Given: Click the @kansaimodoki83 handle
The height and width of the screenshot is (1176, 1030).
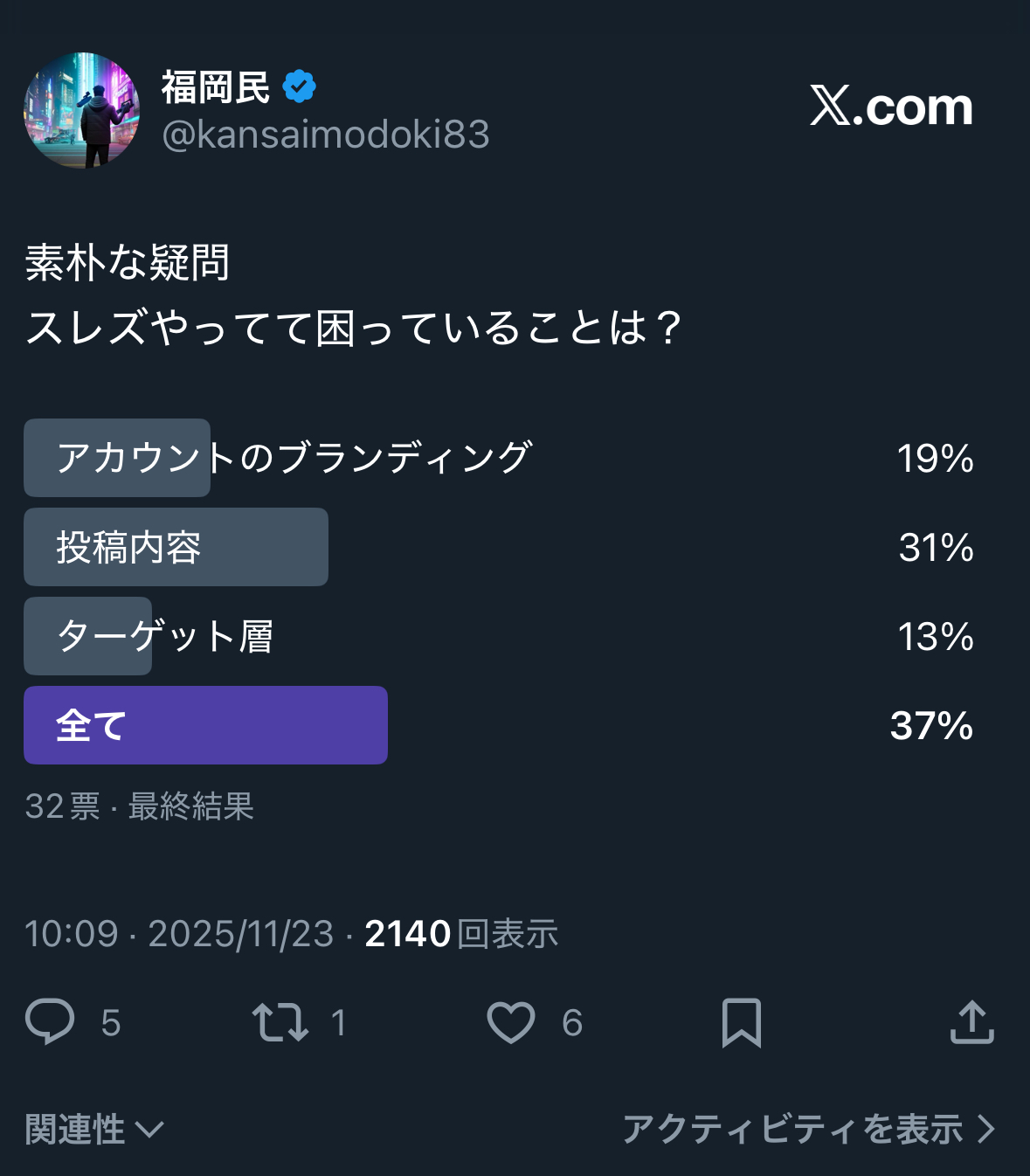Looking at the screenshot, I should pos(326,135).
